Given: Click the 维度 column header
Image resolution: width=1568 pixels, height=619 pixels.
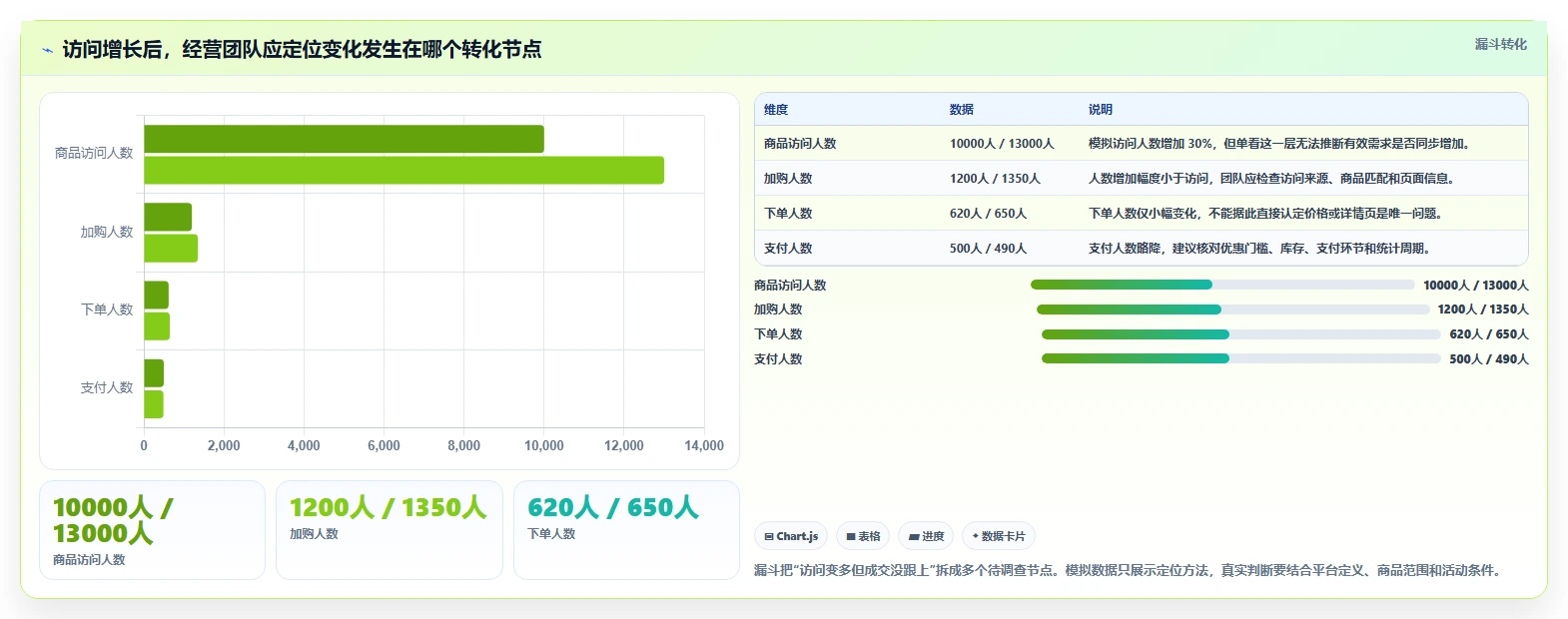Looking at the screenshot, I should [776, 110].
